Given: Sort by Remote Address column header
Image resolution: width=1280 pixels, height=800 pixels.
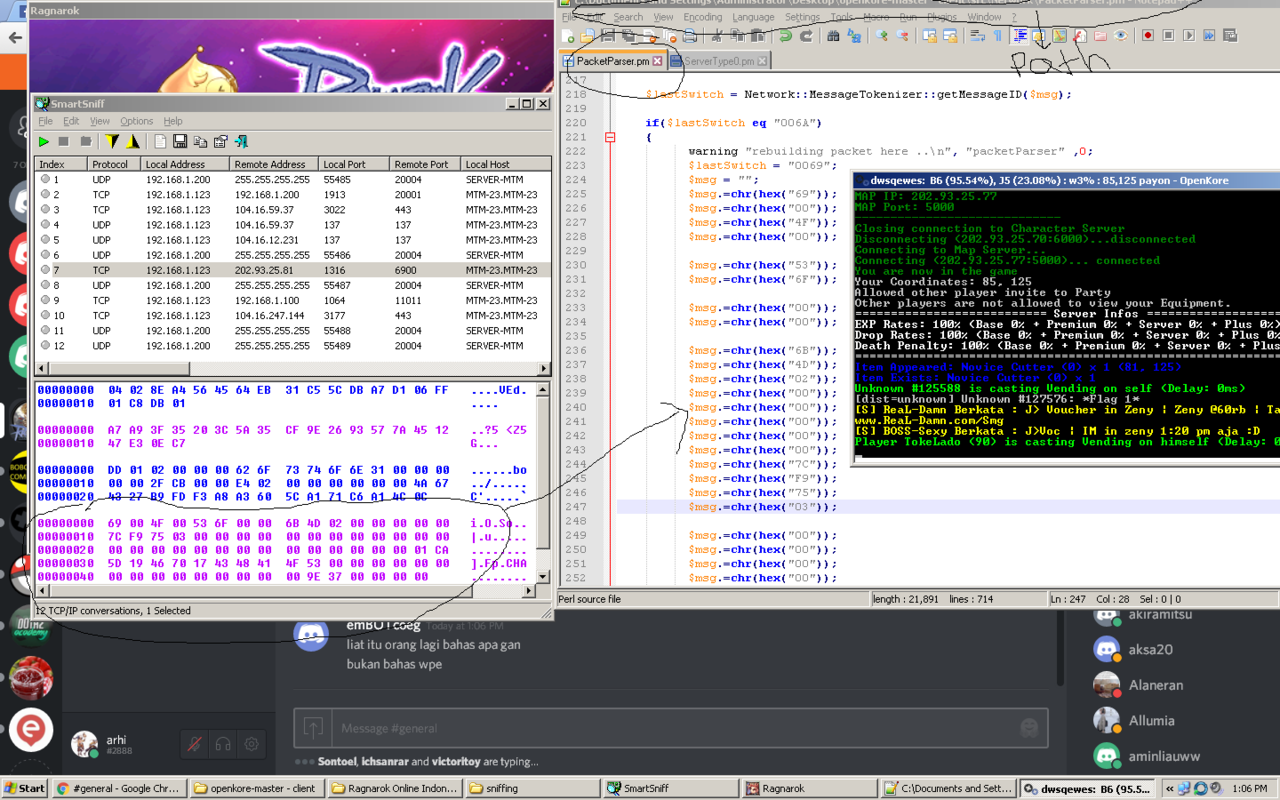Looking at the screenshot, I should coord(274,164).
